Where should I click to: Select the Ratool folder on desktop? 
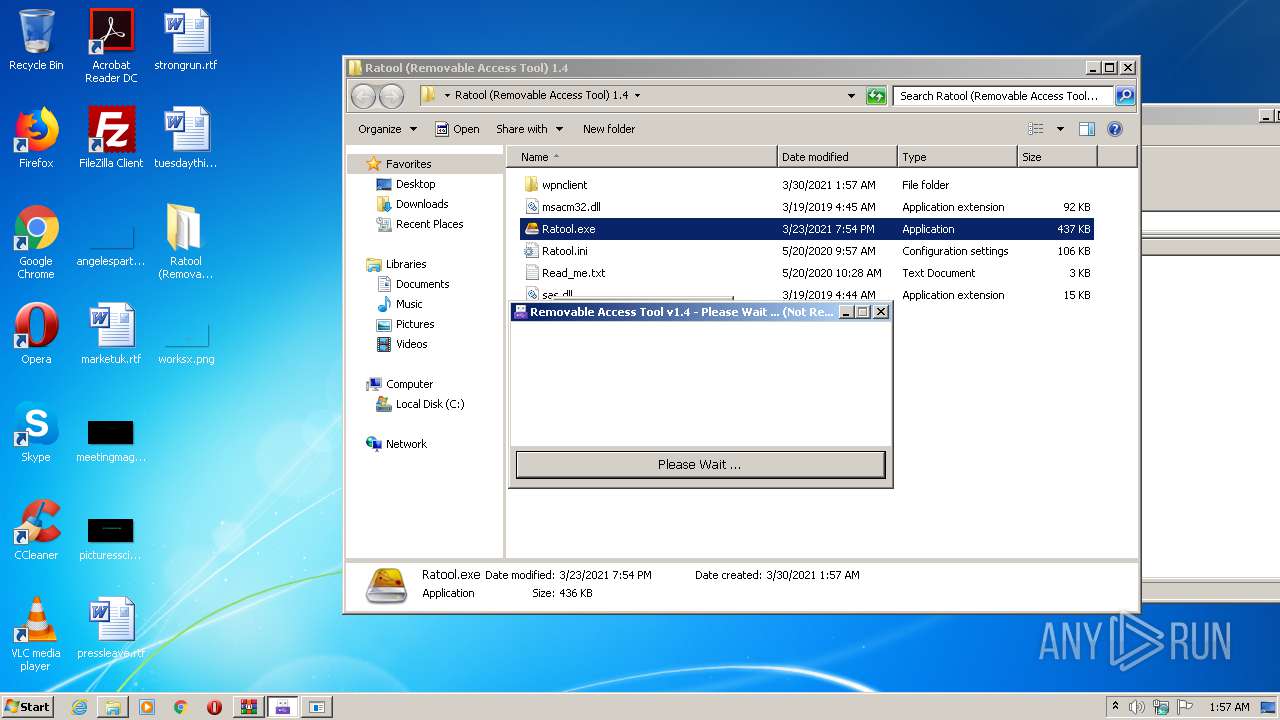pyautogui.click(x=186, y=242)
